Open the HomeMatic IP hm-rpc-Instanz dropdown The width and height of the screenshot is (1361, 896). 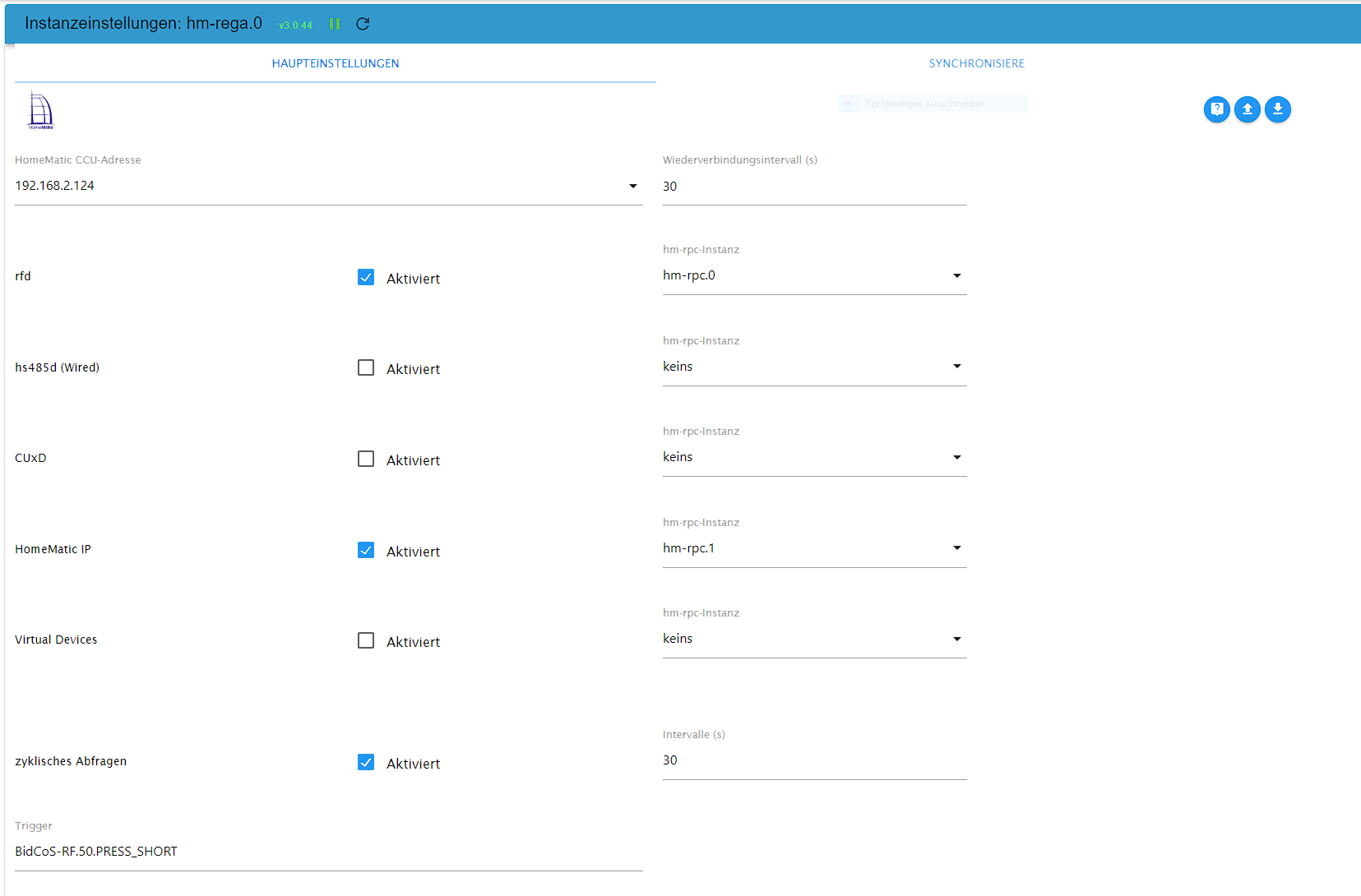[x=815, y=548]
